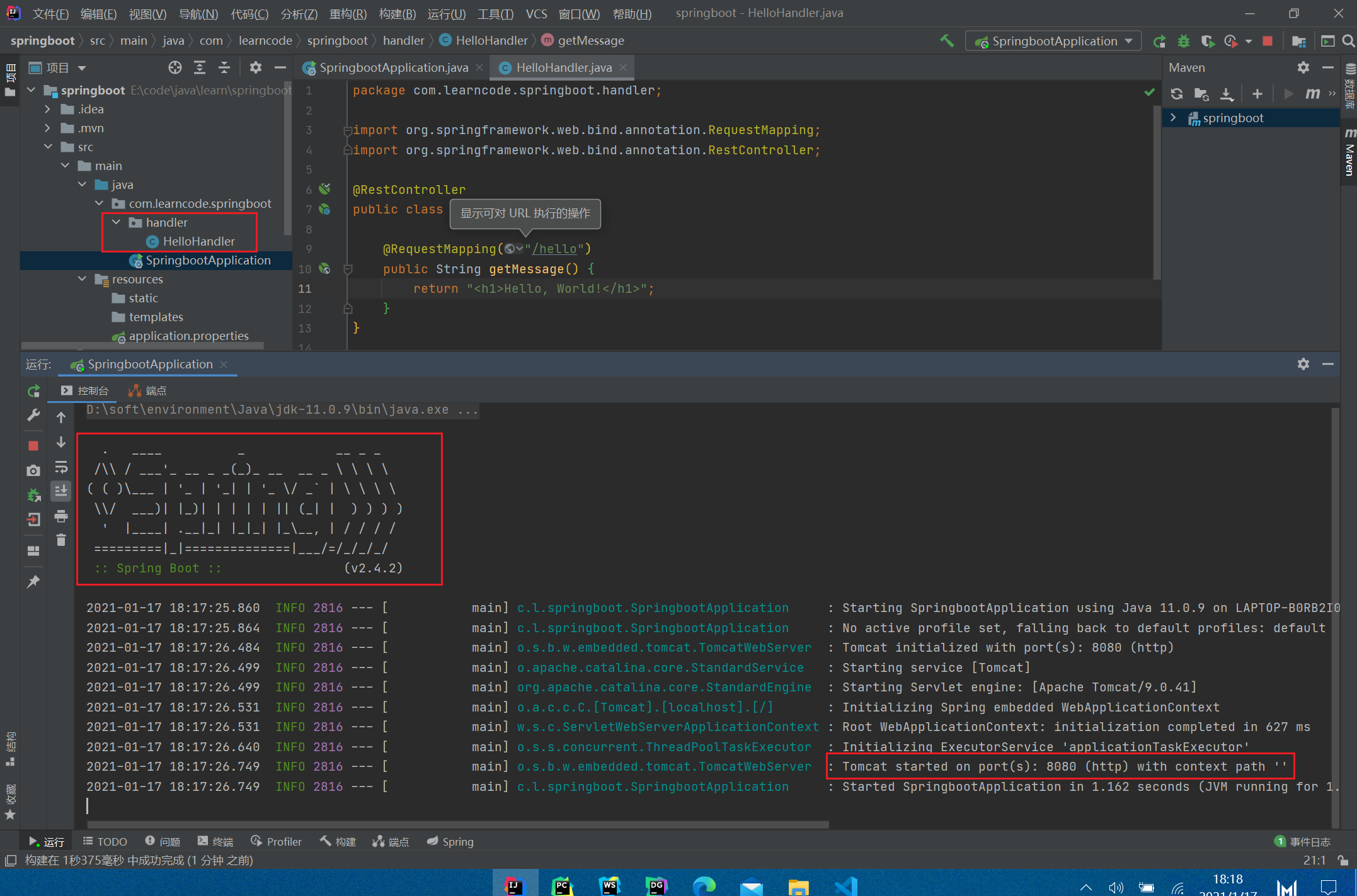Collapse the resources folder
The image size is (1357, 896).
tap(83, 279)
